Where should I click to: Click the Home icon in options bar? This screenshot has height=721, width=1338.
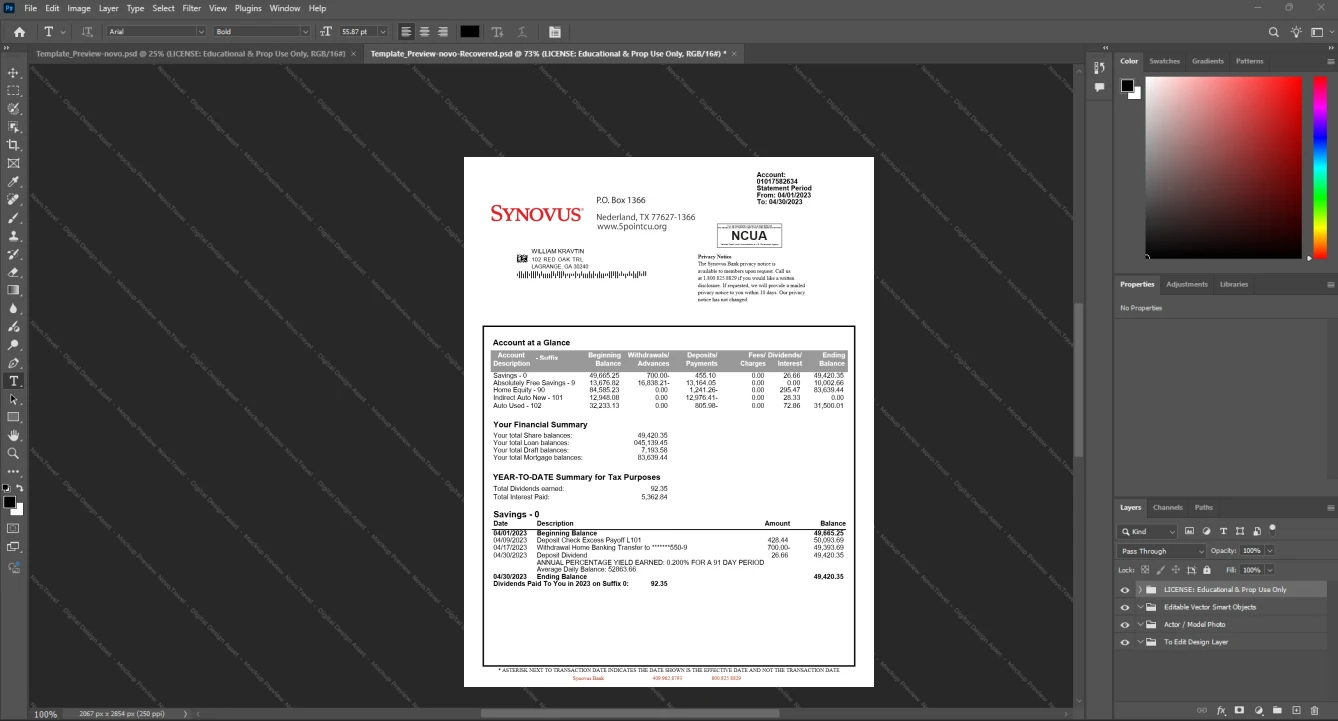pos(19,32)
